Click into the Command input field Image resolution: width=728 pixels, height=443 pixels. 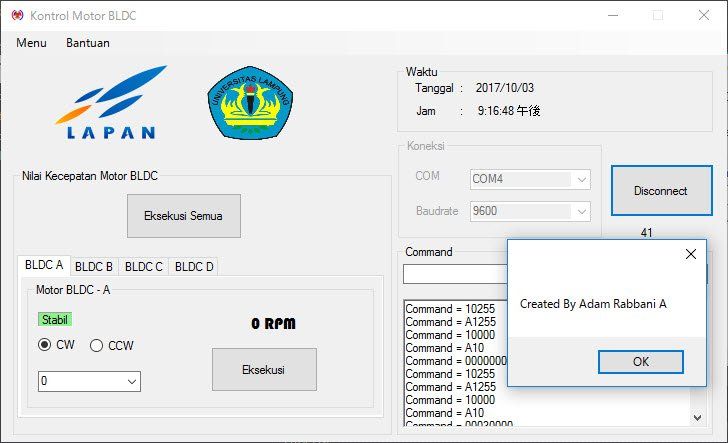455,274
